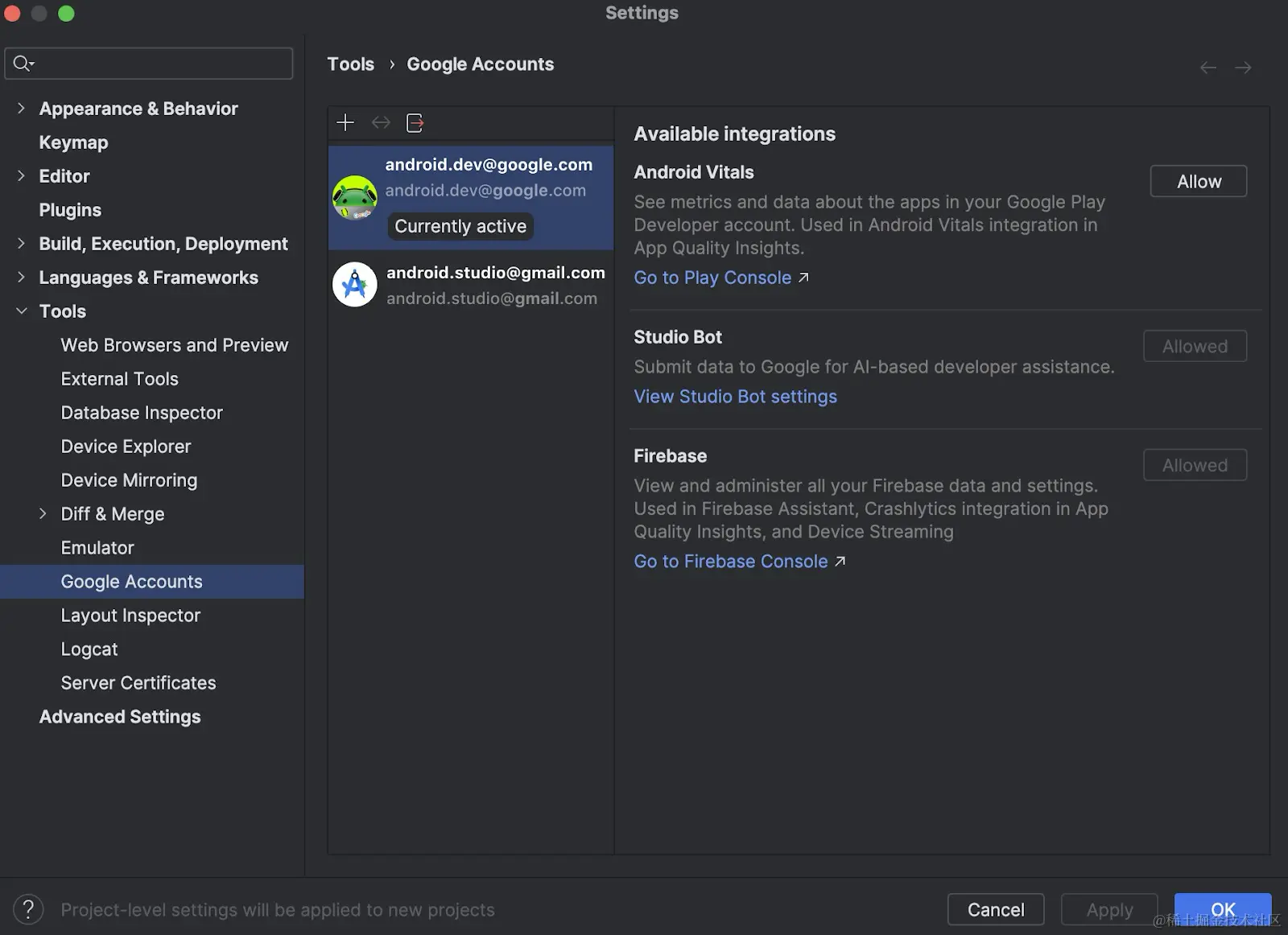Click the help question mark icon
The height and width of the screenshot is (935, 1288).
coord(28,909)
